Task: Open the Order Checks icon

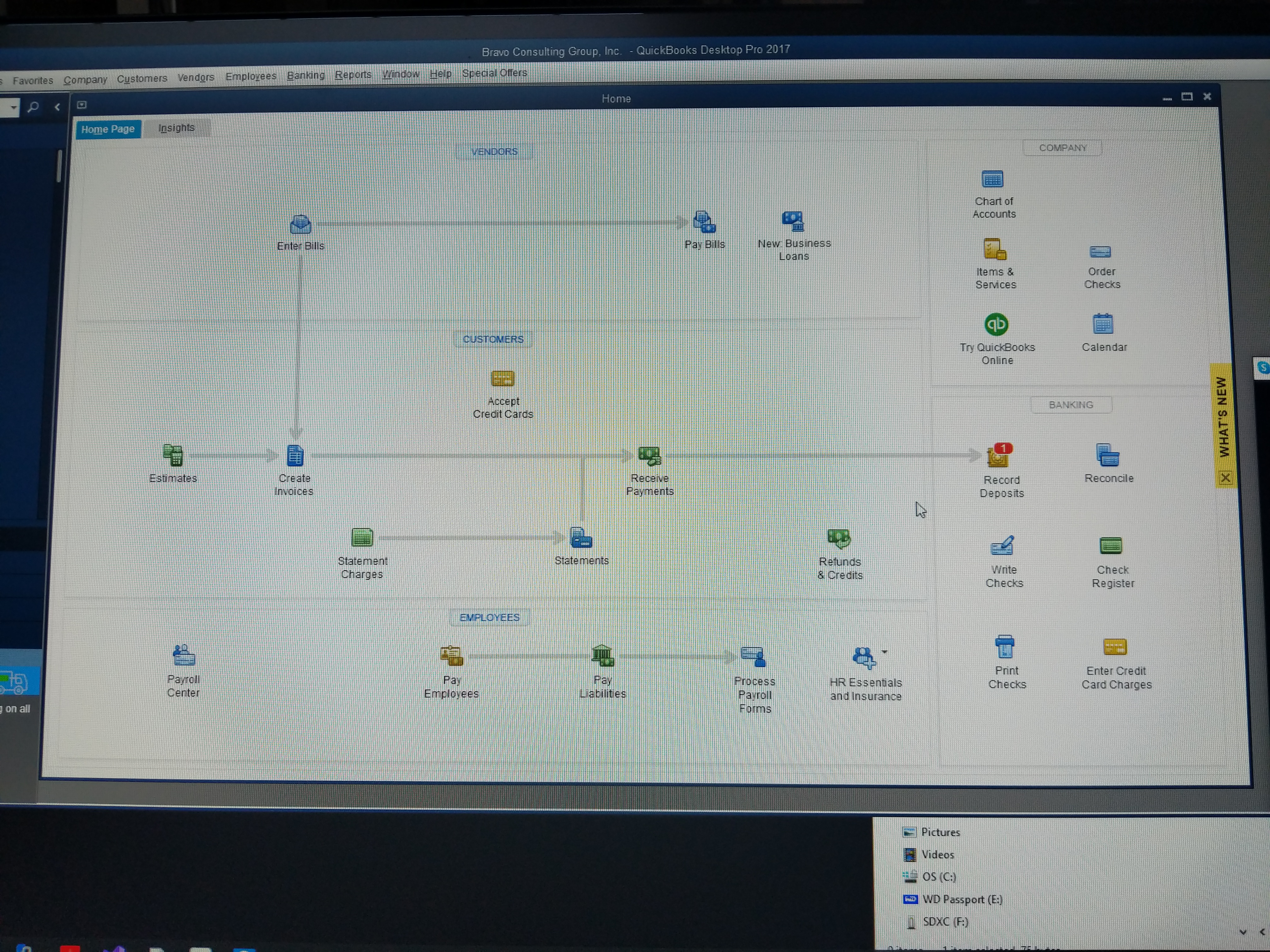Action: tap(1100, 252)
